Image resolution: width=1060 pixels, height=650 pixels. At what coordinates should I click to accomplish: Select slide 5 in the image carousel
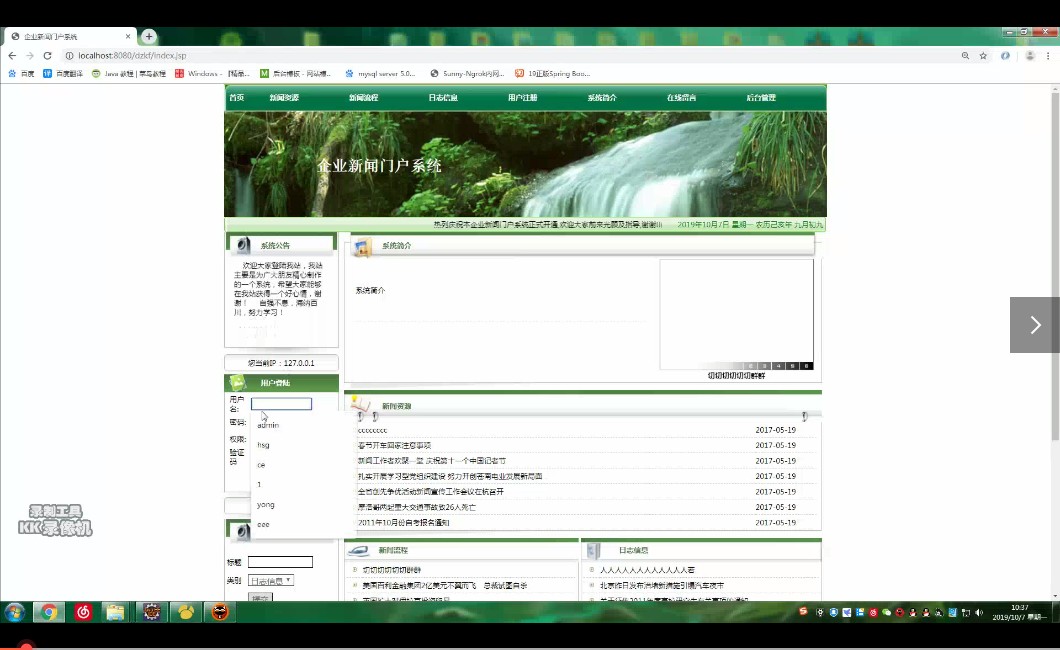point(792,366)
